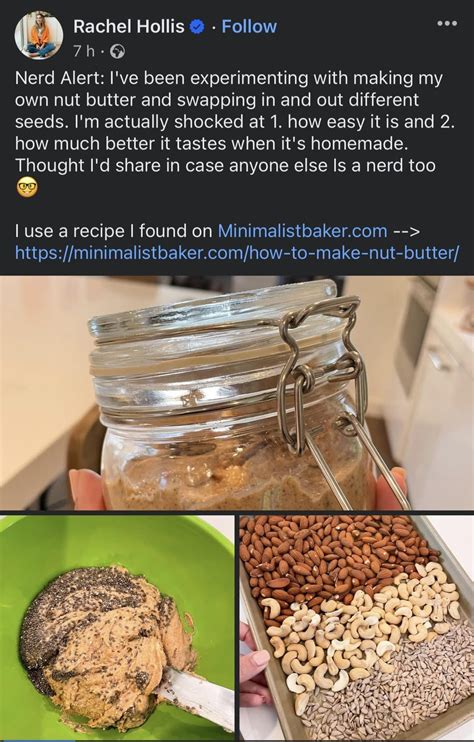
Task: Click the Rachel Hollis name
Action: pos(129,26)
